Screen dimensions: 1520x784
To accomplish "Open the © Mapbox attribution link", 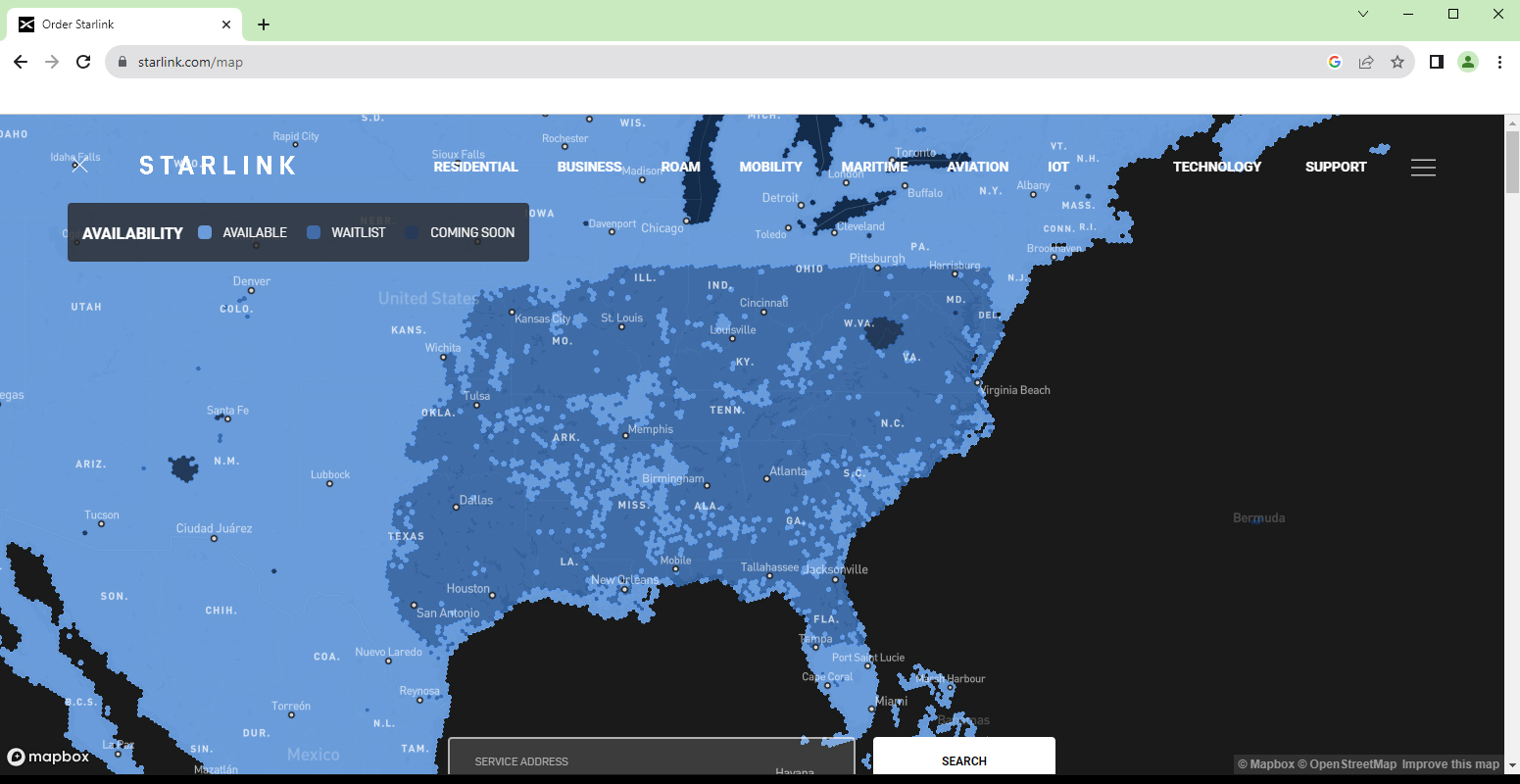I will 1266,764.
